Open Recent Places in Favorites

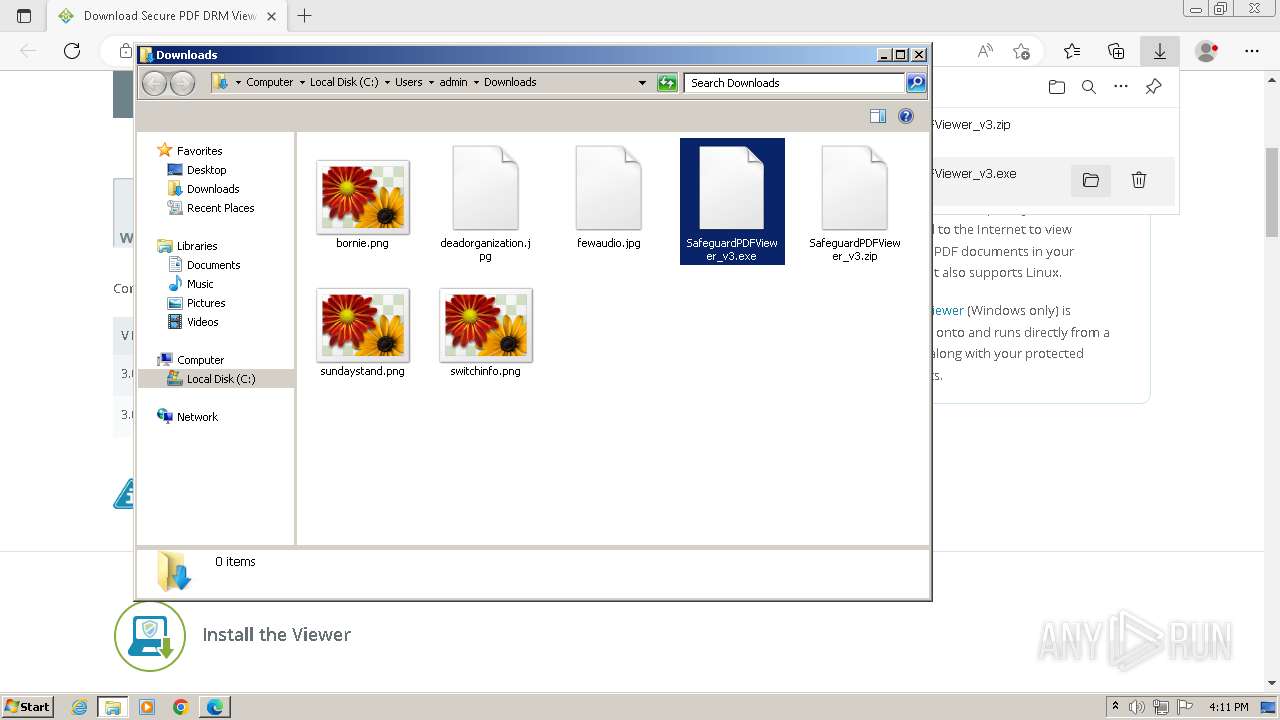tap(220, 208)
